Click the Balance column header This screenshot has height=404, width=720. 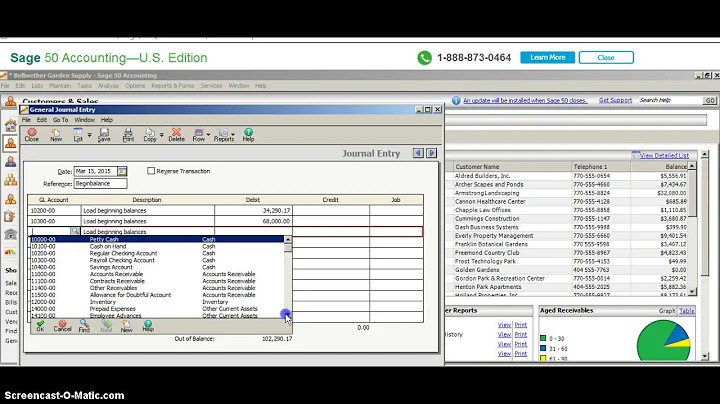[x=659, y=167]
